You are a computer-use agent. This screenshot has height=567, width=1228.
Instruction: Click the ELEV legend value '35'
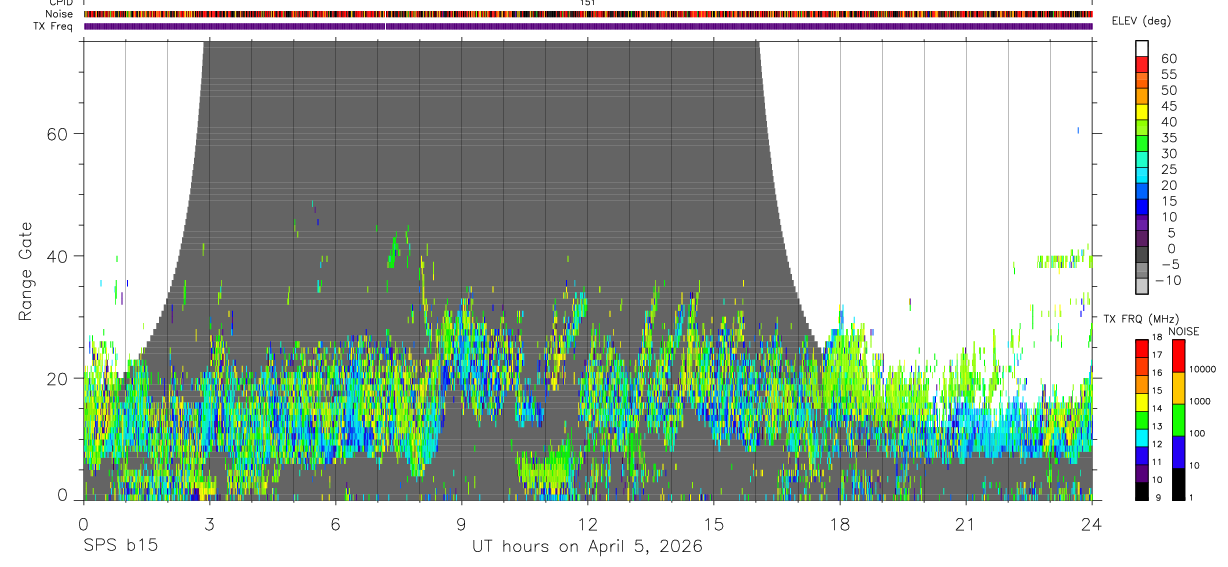coord(1168,138)
